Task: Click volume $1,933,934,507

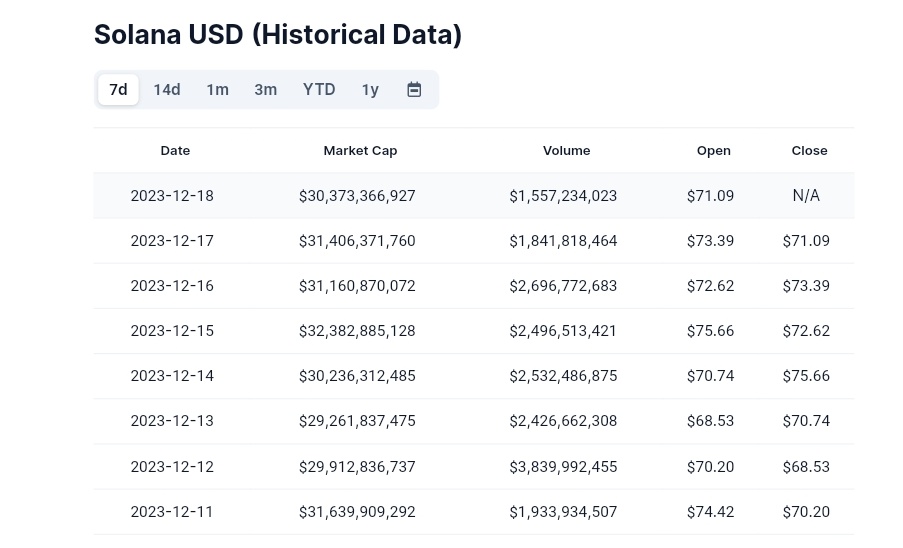Action: 563,512
